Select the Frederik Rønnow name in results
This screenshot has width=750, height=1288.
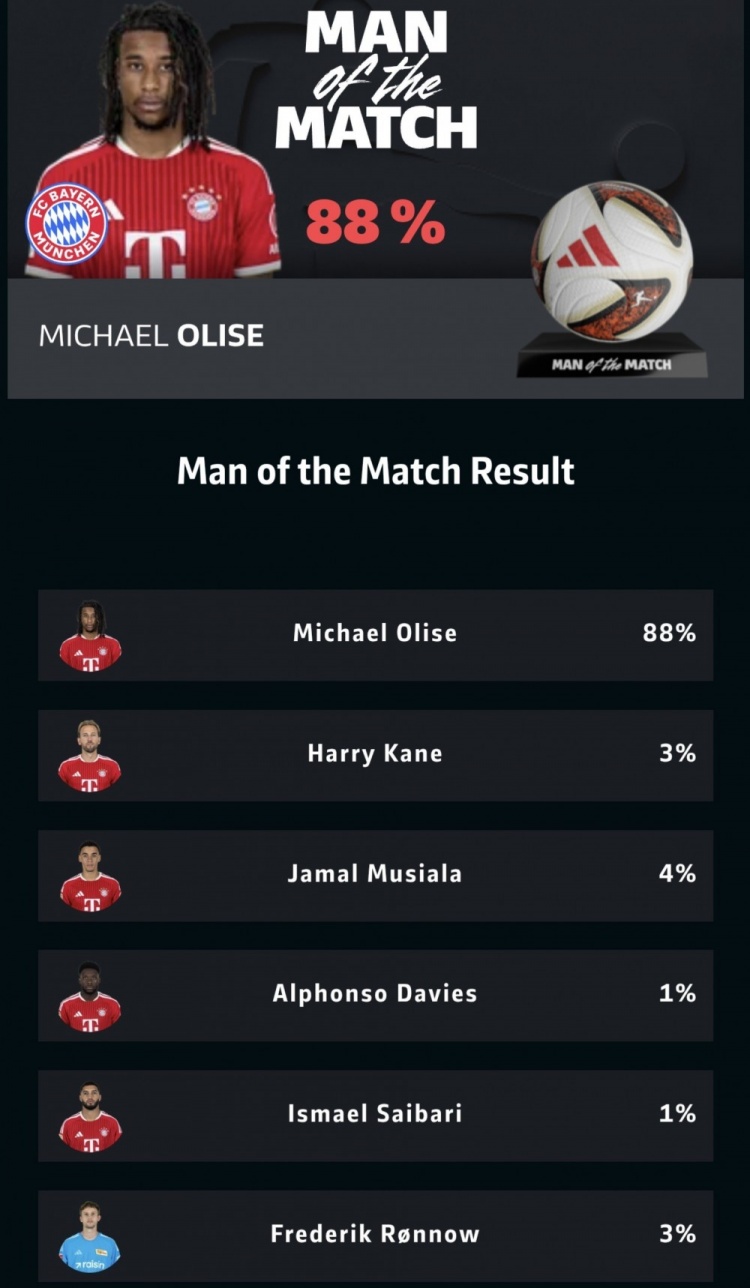tap(375, 1233)
